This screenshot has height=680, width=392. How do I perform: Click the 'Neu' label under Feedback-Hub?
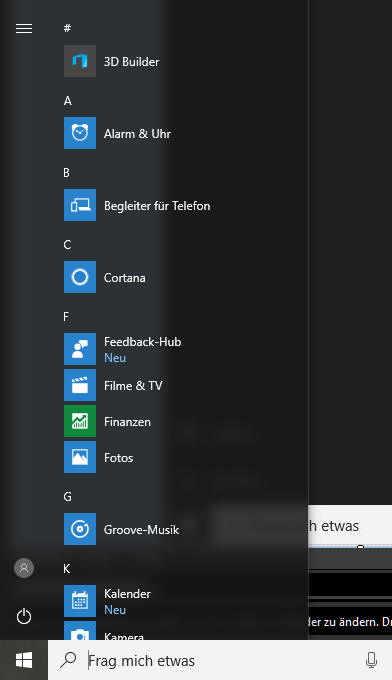coord(115,358)
